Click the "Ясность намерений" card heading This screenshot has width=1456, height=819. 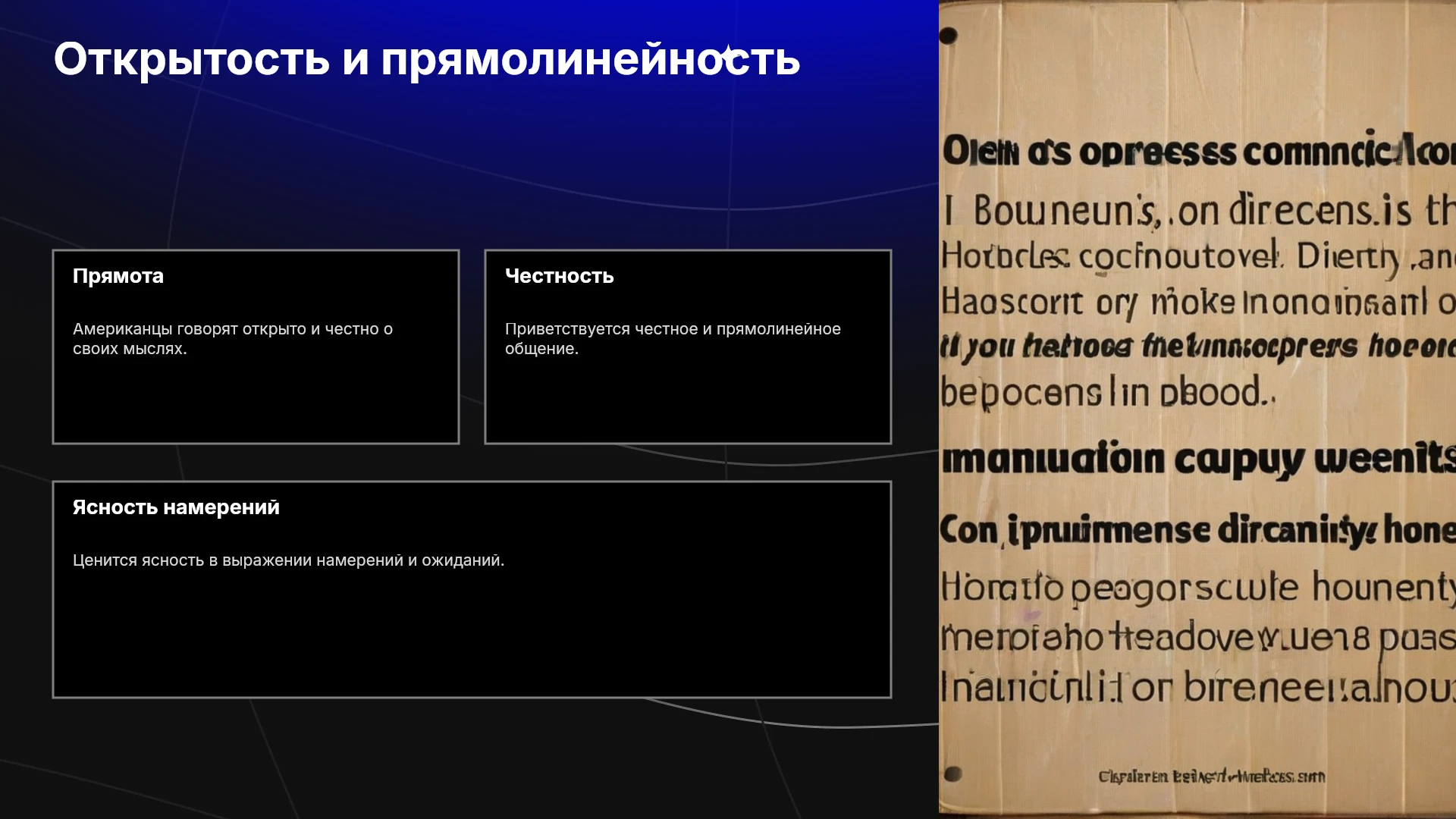[176, 507]
